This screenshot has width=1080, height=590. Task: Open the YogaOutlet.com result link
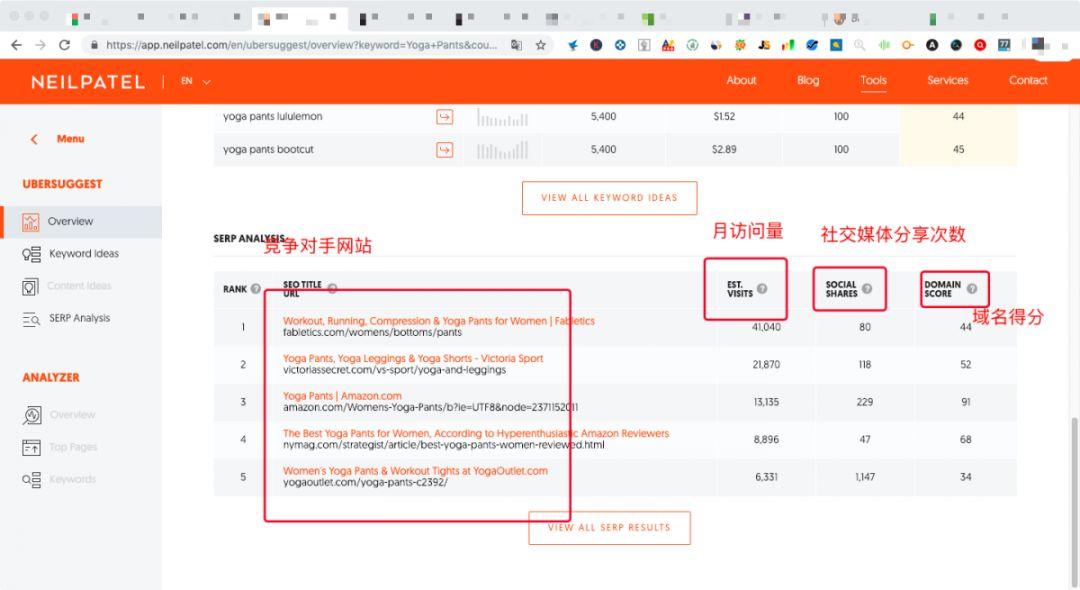[x=415, y=471]
